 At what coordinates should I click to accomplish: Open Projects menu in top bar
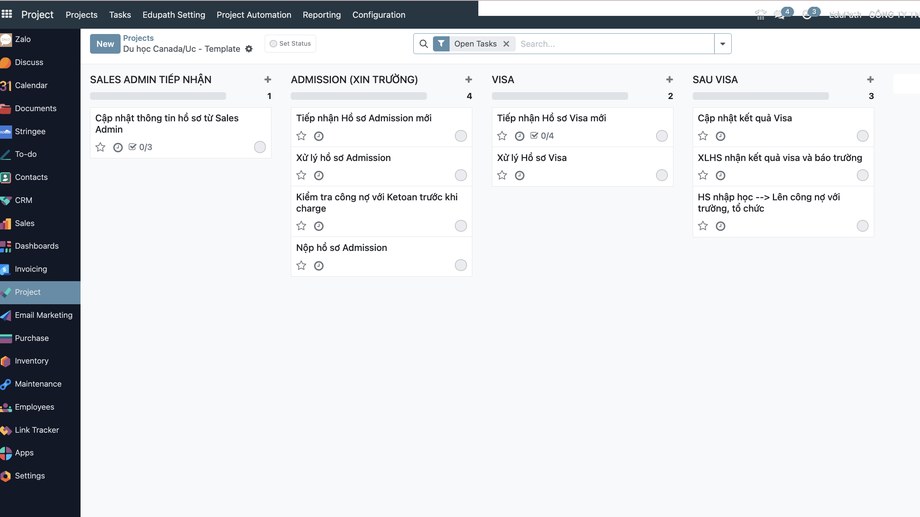pos(82,15)
